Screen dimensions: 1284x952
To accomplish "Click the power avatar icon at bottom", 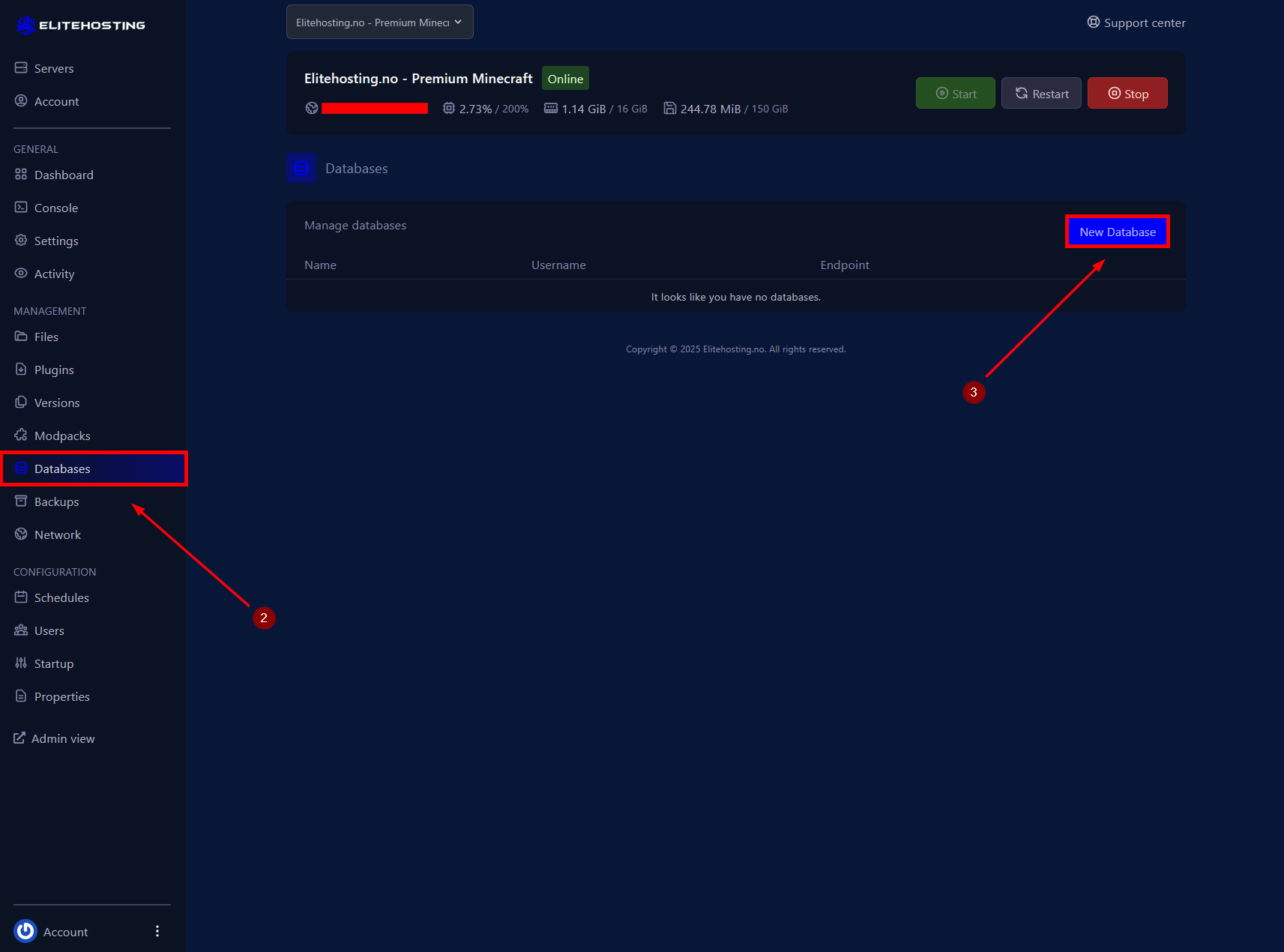I will pos(25,931).
